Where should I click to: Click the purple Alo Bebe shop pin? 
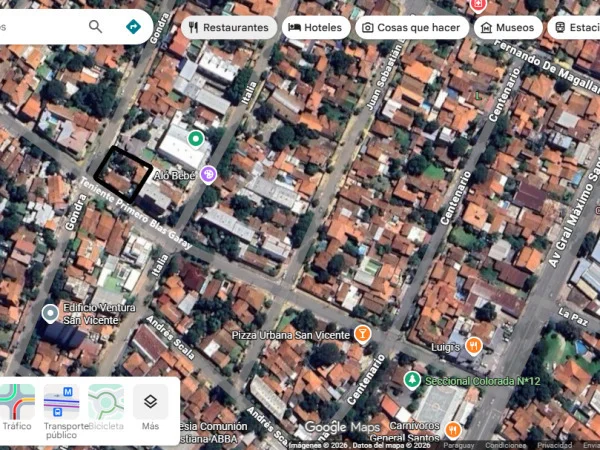(208, 175)
